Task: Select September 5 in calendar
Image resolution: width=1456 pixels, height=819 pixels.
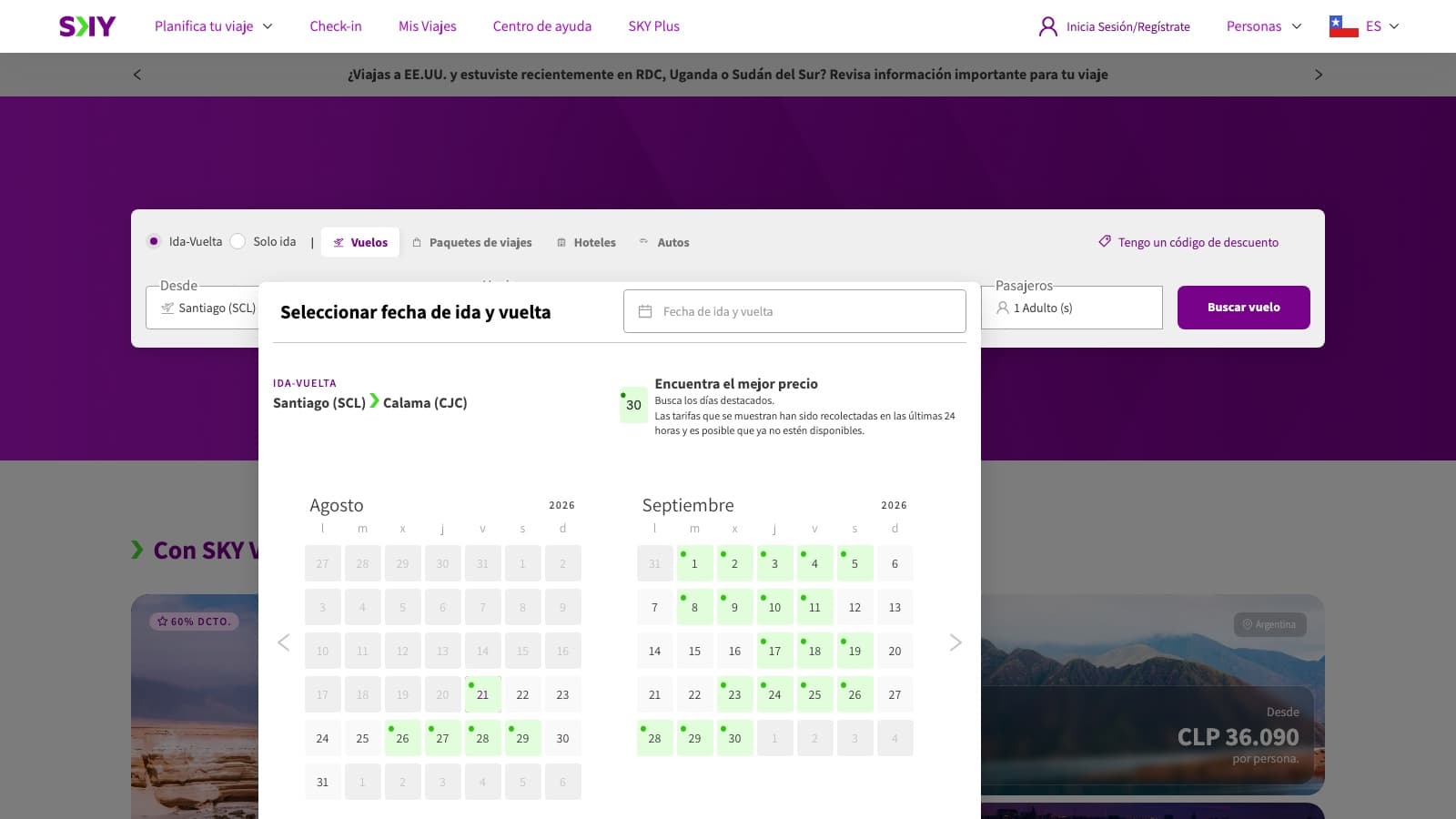Action: [854, 563]
